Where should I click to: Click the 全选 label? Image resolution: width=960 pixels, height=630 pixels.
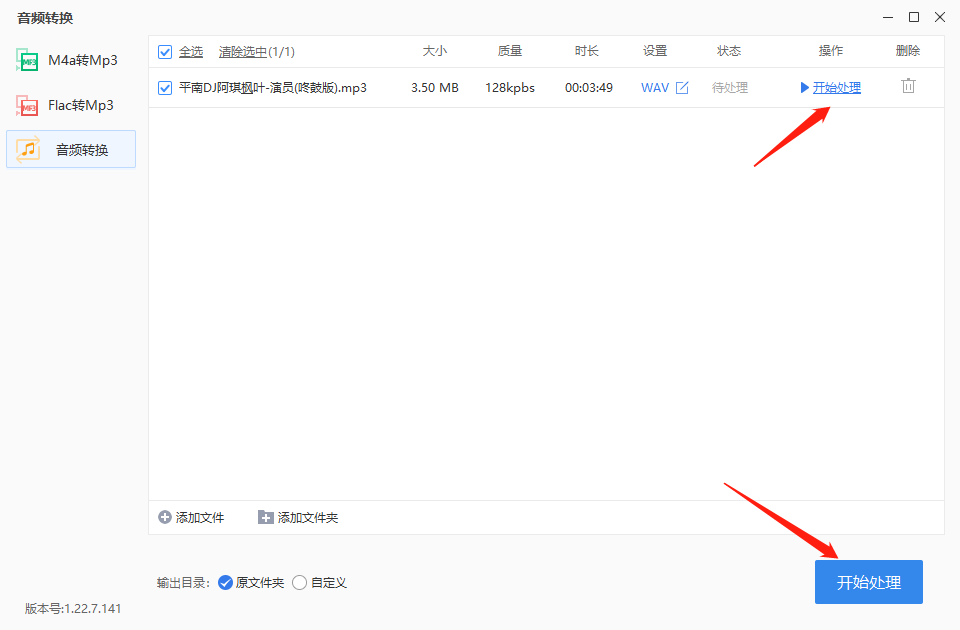point(190,52)
